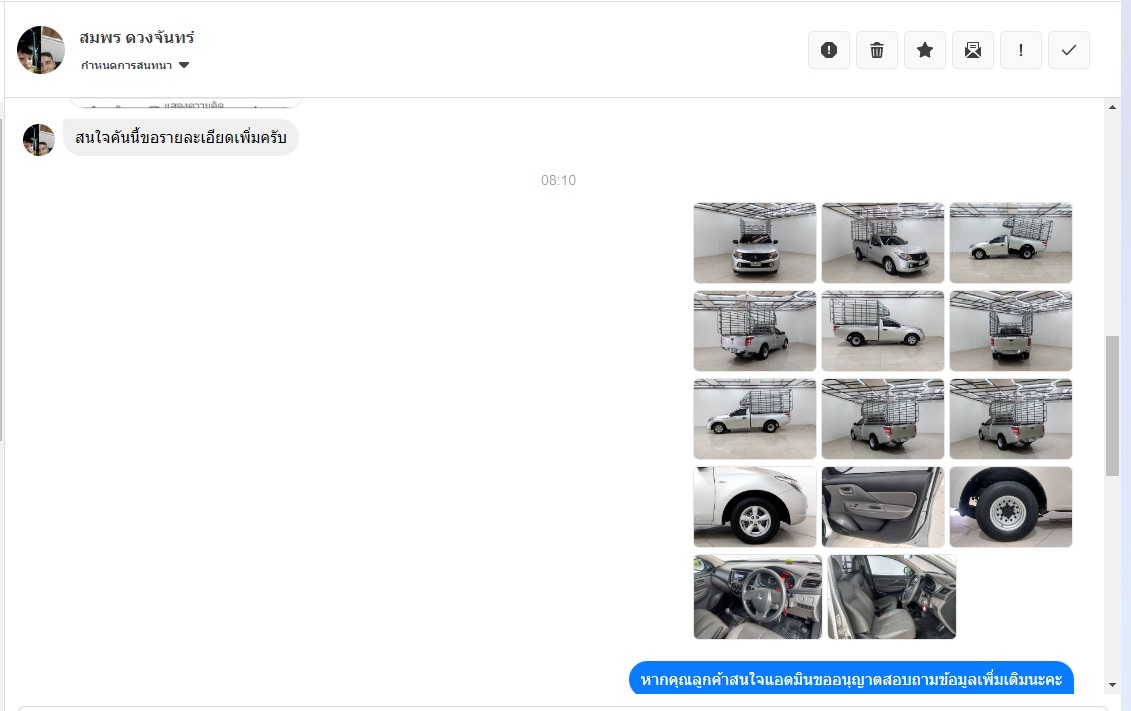Image resolution: width=1131 pixels, height=711 pixels.
Task: Flag conversation with plain exclamation mark icon
Action: point(1021,50)
